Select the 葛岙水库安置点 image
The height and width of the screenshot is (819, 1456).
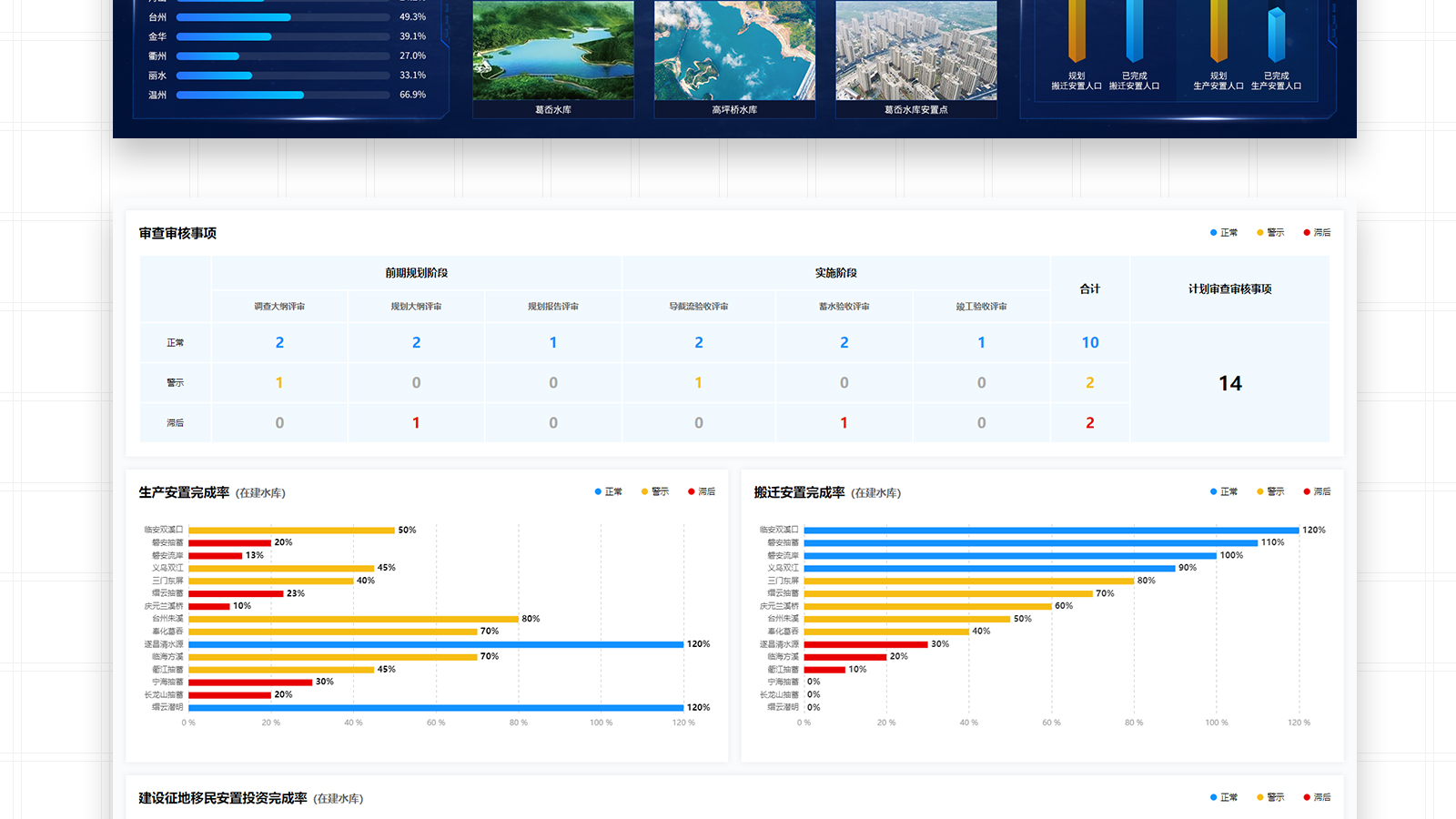[915, 51]
